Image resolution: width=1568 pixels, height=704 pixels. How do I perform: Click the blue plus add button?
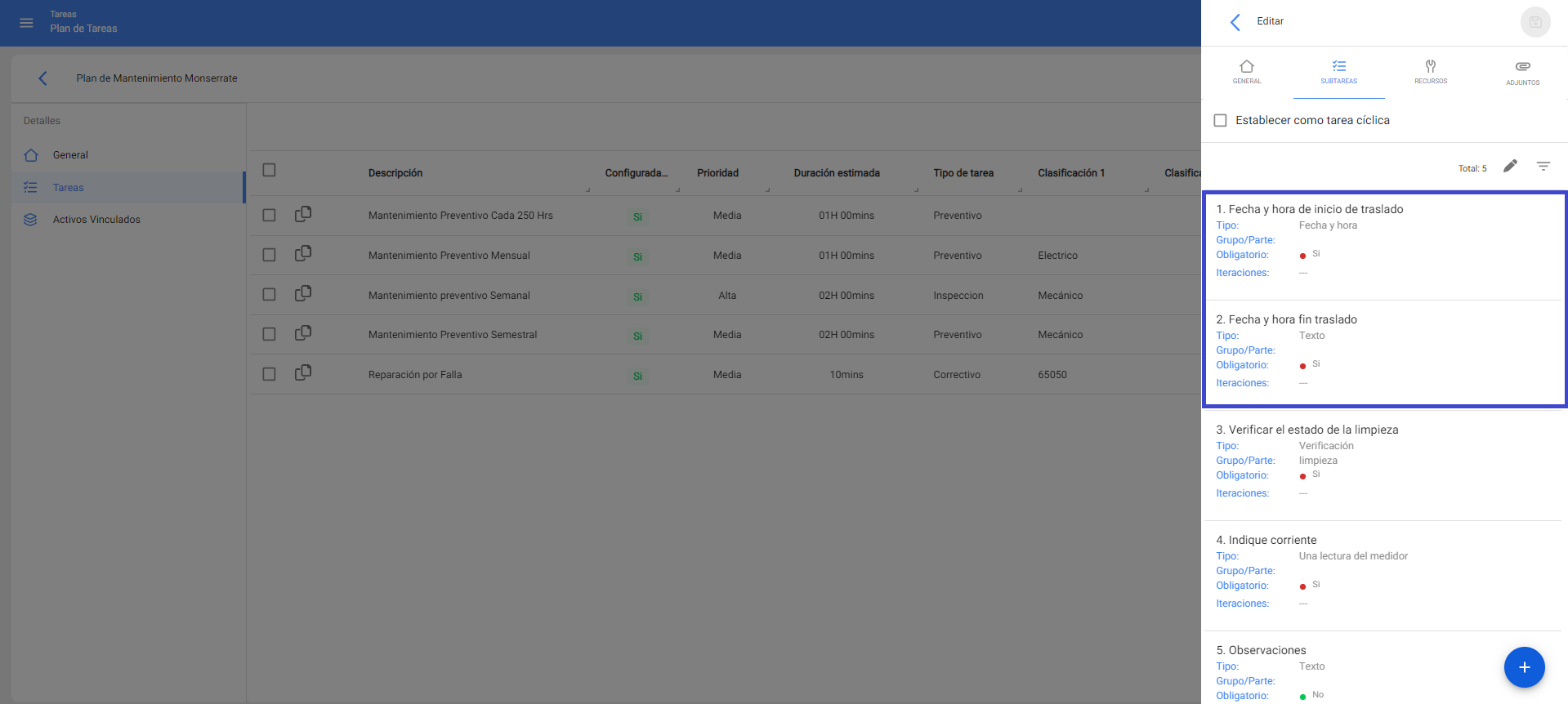coord(1524,667)
